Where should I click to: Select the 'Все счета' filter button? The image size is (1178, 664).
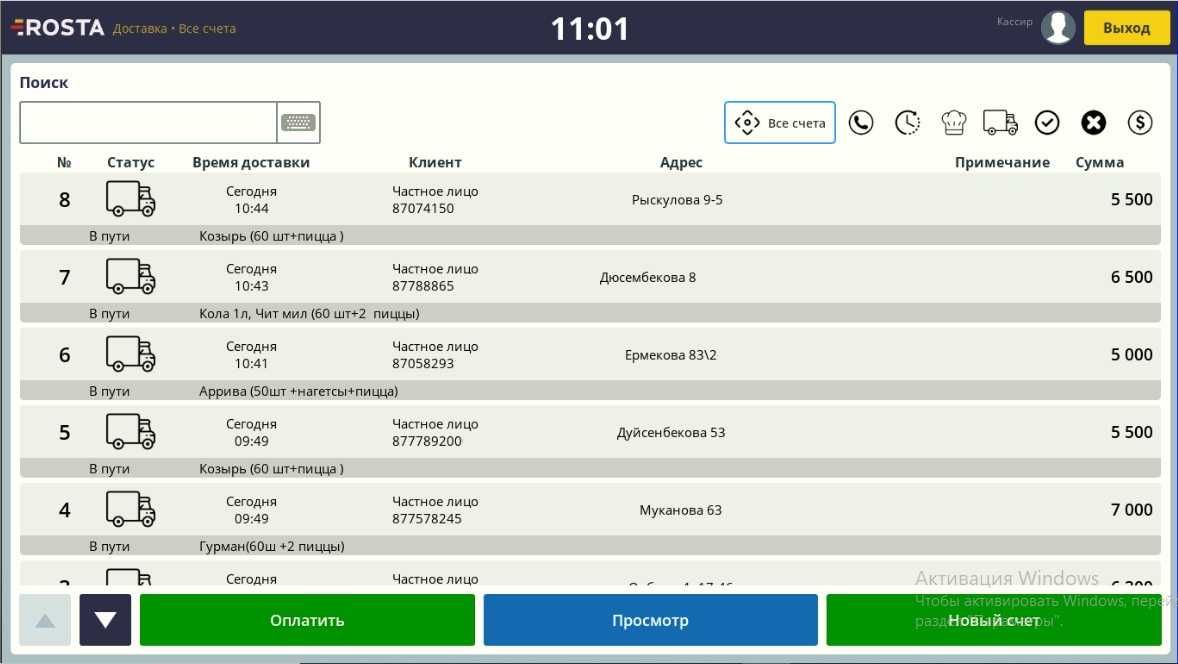click(x=779, y=122)
